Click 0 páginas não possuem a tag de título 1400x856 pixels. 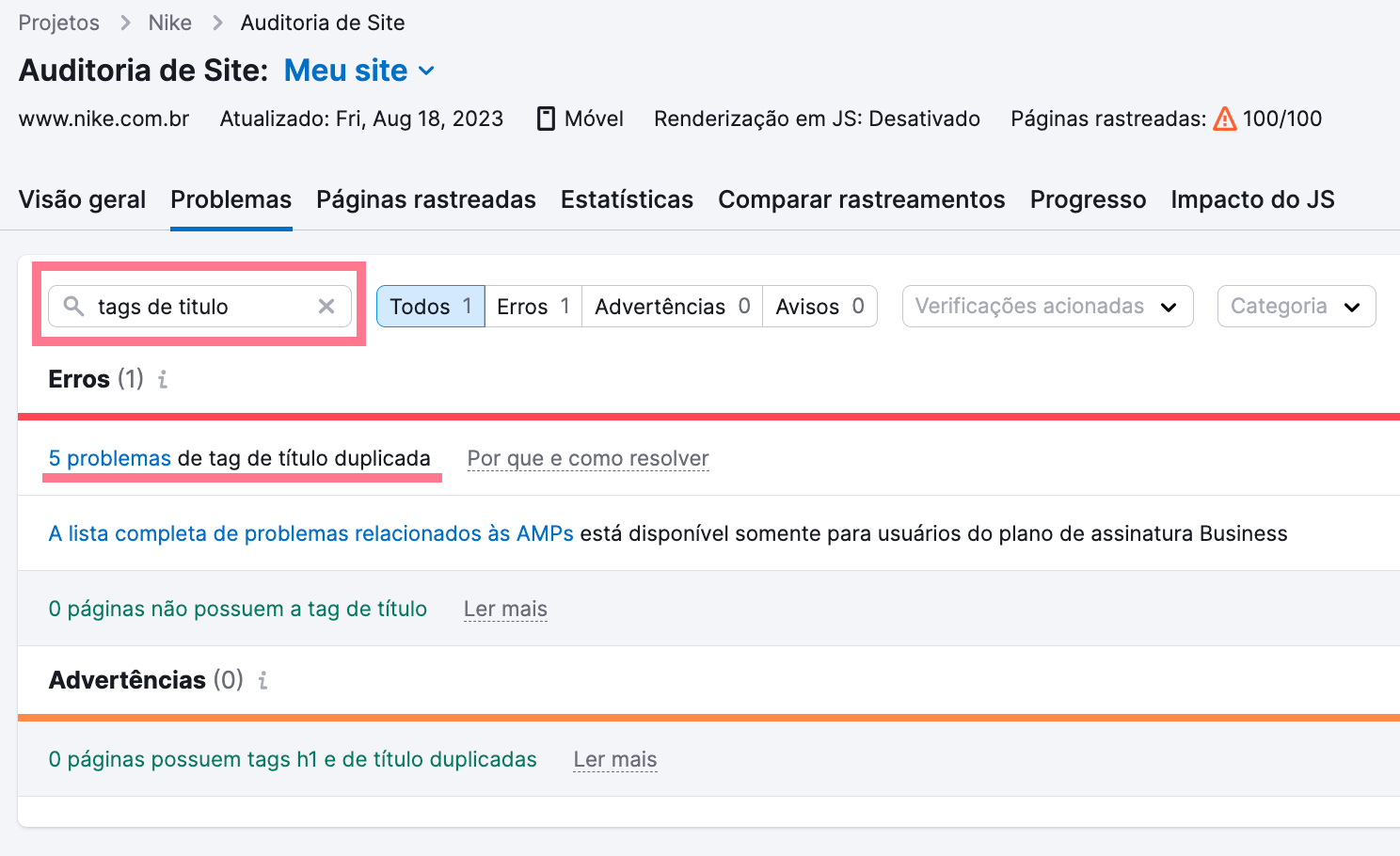click(238, 609)
